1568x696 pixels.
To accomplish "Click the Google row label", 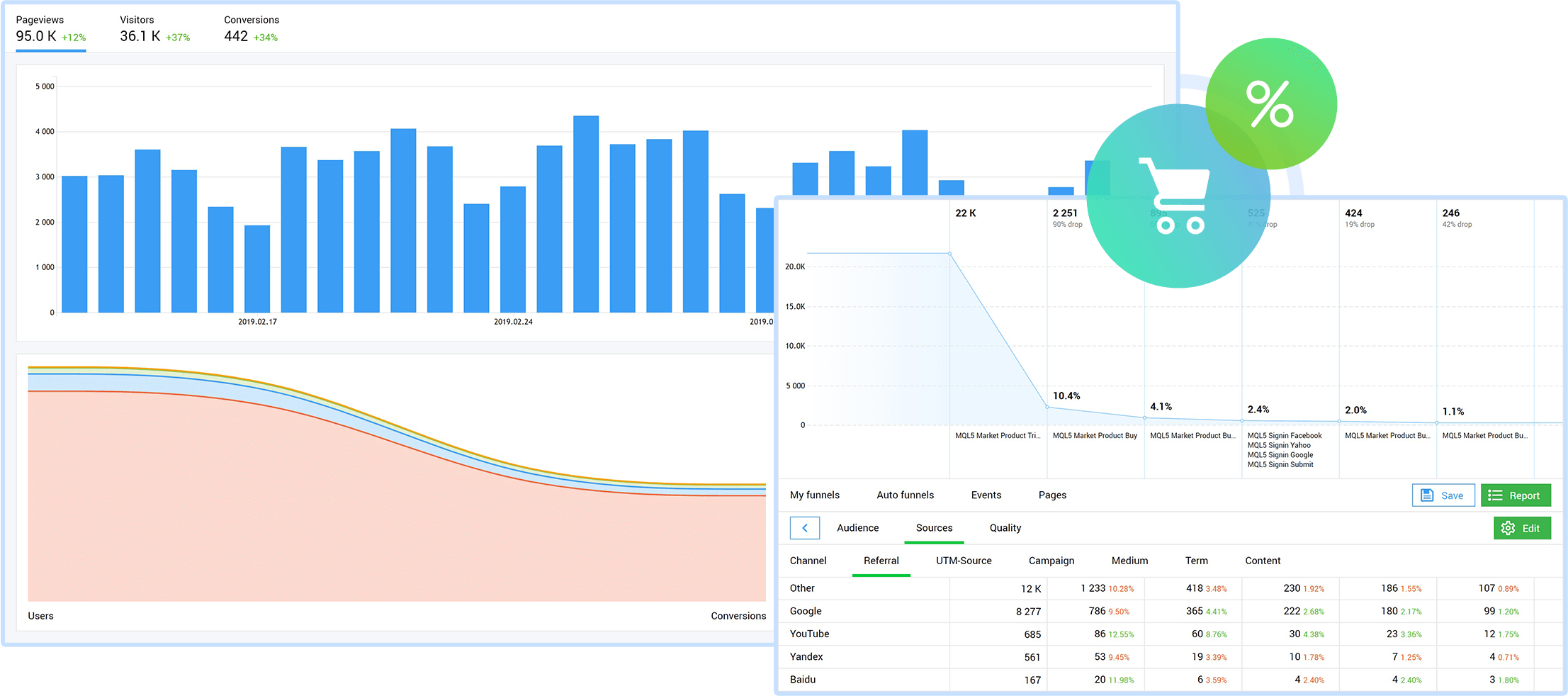I will point(806,611).
